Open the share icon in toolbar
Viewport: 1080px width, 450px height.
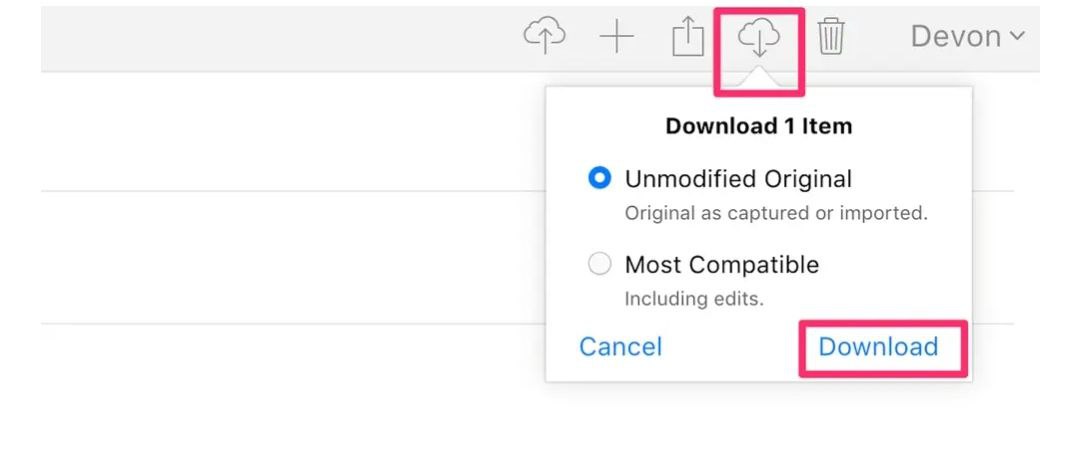(x=687, y=38)
